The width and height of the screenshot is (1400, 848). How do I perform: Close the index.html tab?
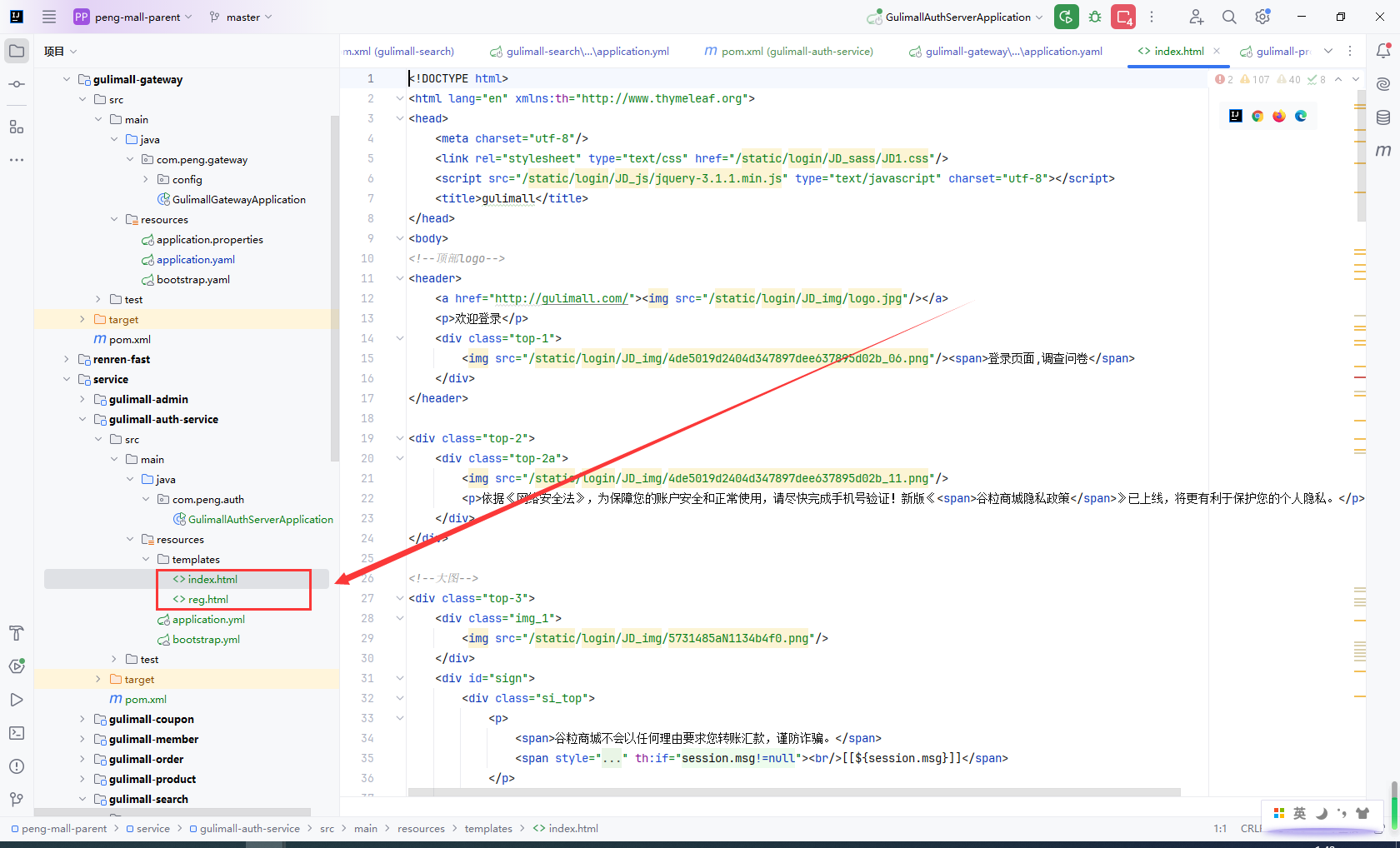coord(1217,51)
